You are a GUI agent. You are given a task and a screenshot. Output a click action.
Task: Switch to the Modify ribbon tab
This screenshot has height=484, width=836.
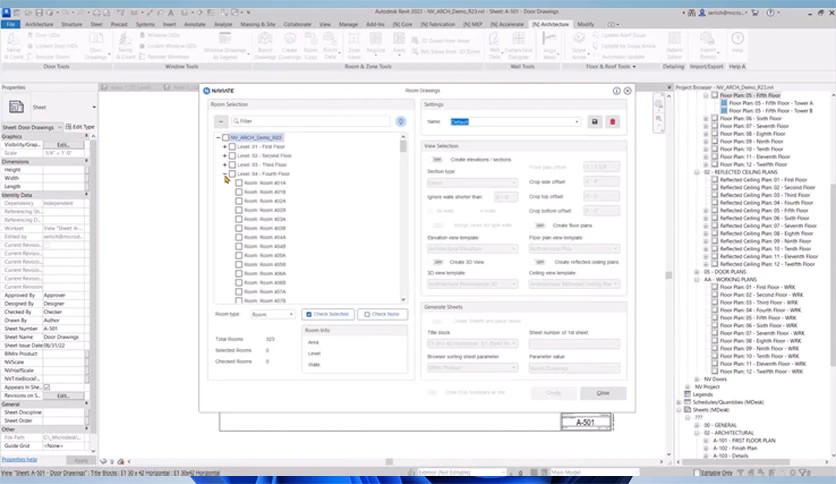click(585, 25)
